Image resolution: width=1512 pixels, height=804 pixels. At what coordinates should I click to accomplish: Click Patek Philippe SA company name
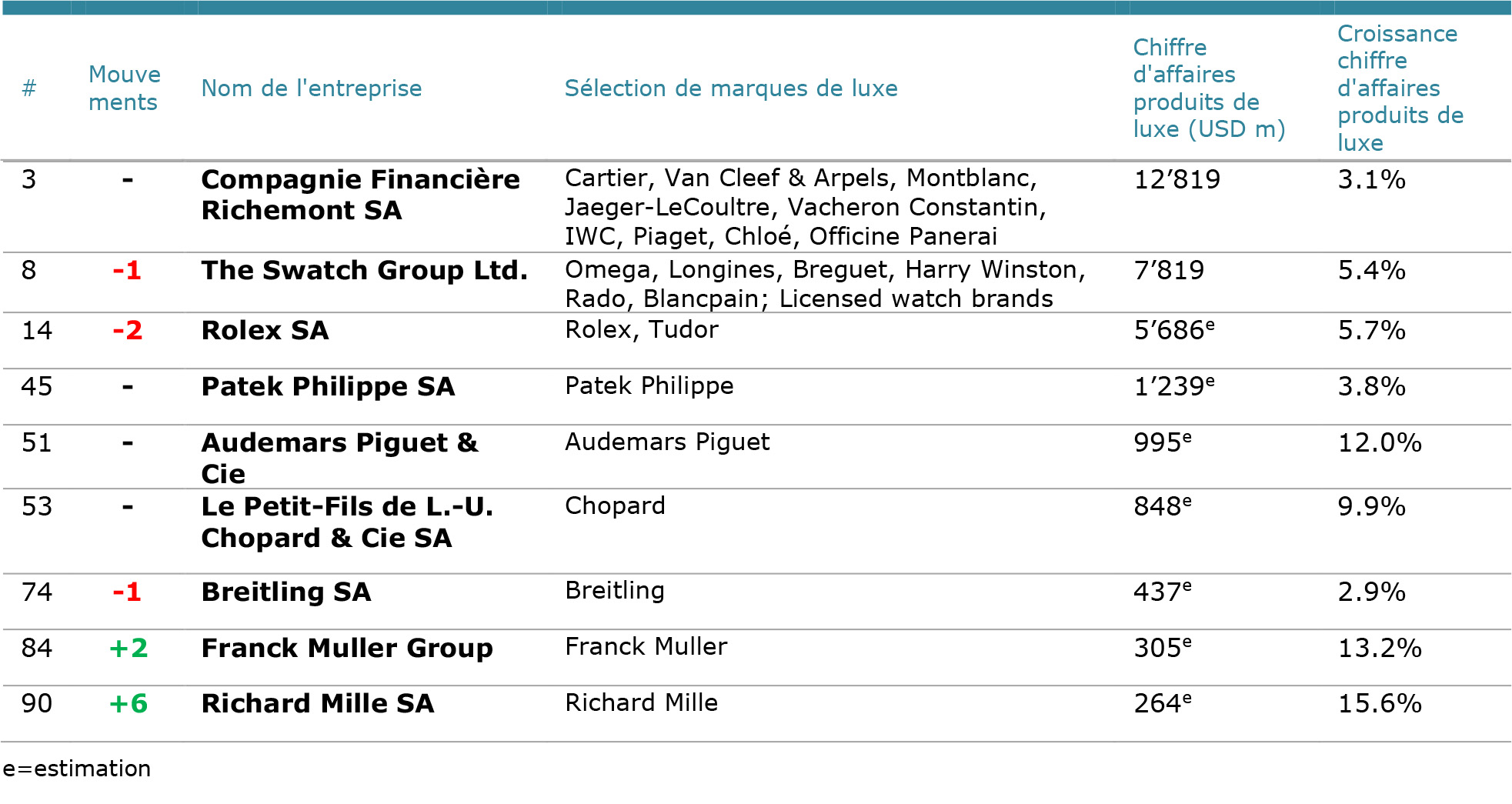pos(328,387)
